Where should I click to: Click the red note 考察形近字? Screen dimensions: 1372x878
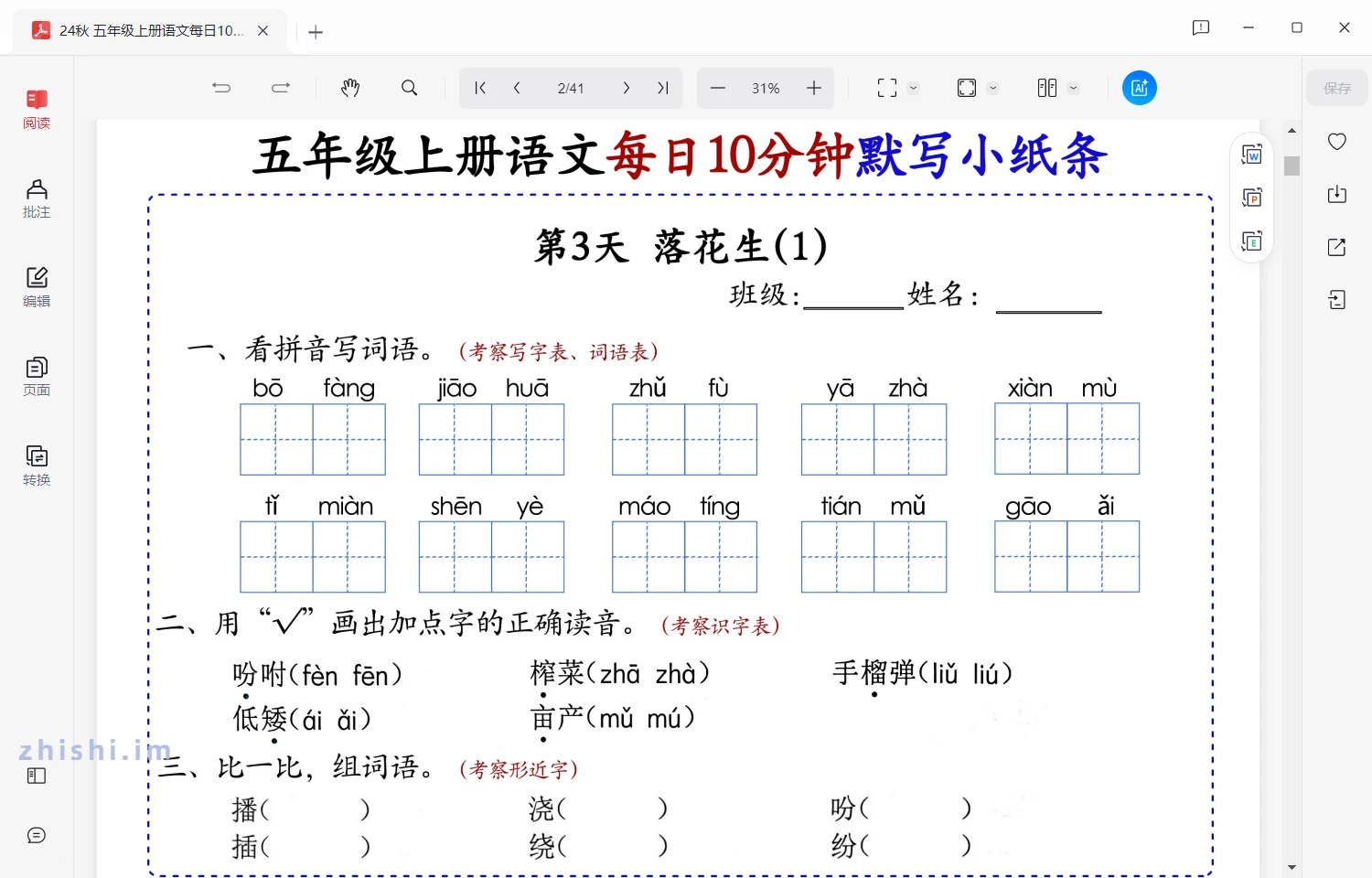[519, 770]
